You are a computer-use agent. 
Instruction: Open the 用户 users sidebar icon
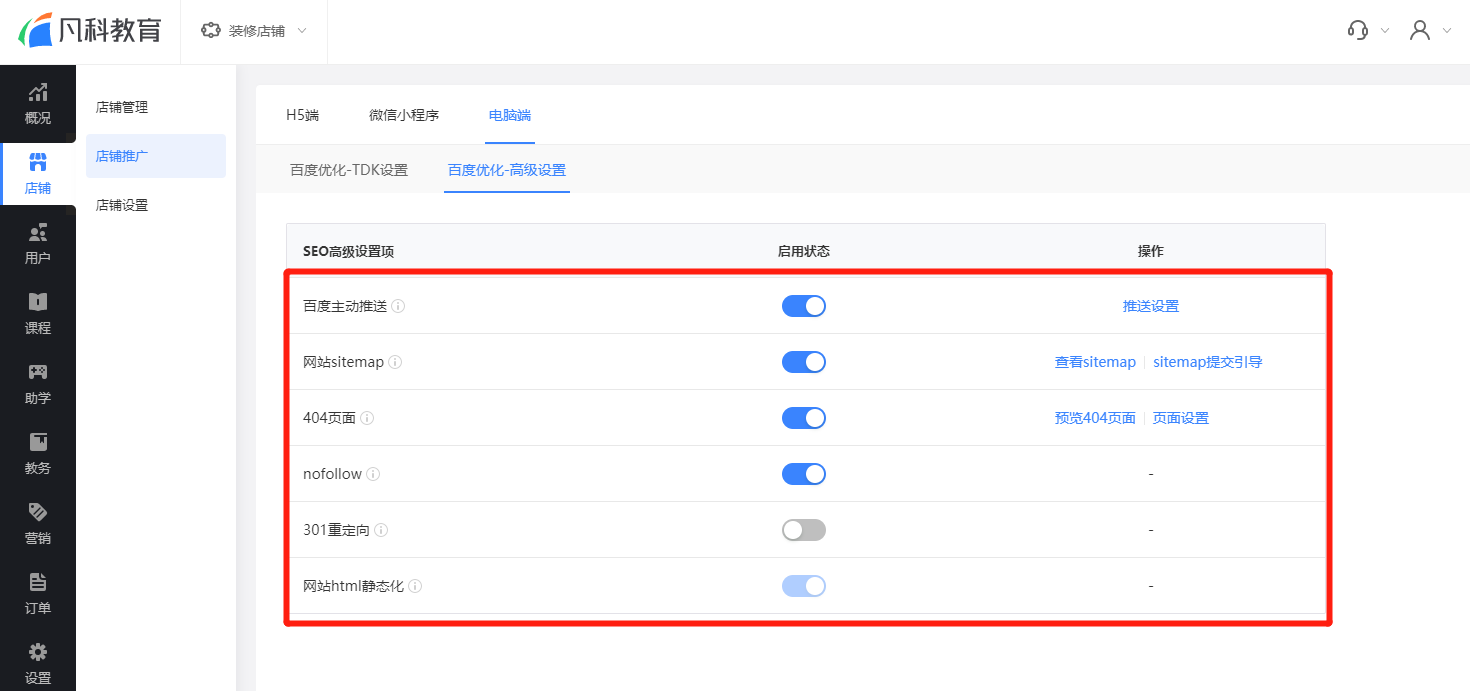[x=38, y=233]
